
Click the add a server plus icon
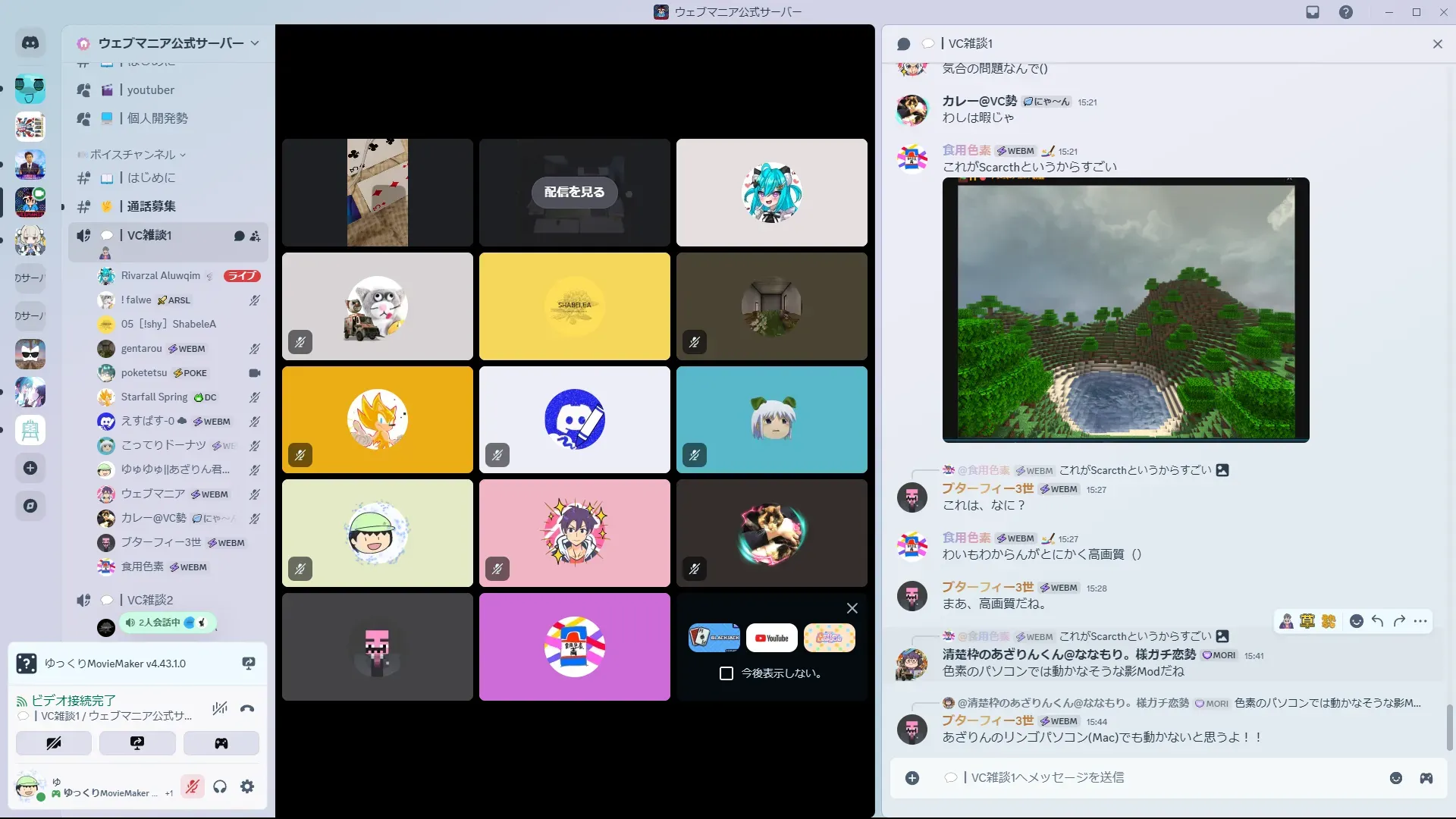[x=30, y=468]
